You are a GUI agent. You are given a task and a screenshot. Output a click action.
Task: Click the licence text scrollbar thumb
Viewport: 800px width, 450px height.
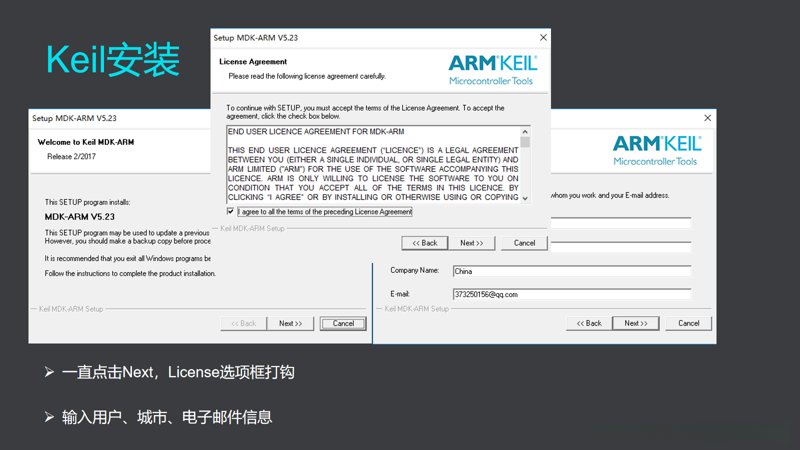(525, 142)
